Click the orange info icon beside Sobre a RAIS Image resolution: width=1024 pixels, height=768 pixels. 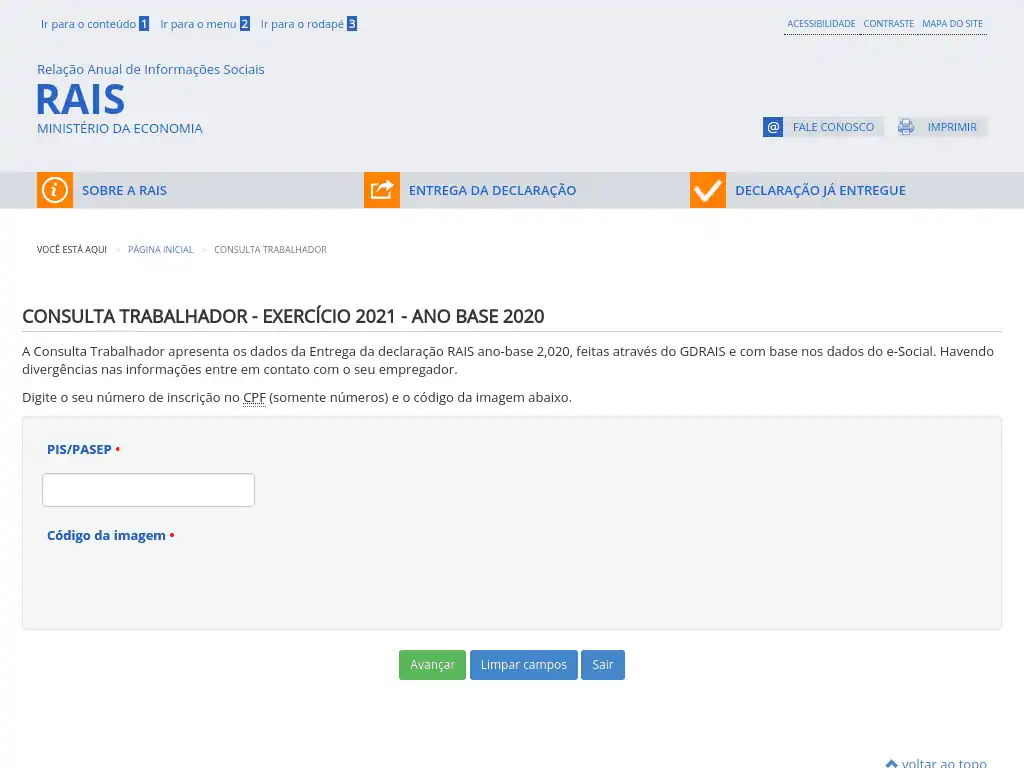(x=55, y=190)
